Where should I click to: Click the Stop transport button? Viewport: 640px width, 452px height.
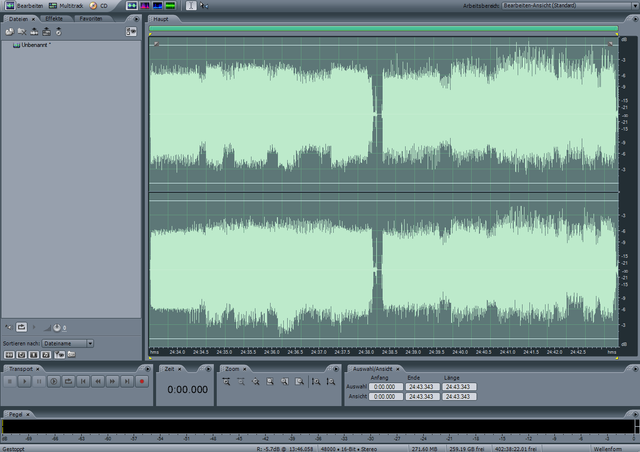10,381
